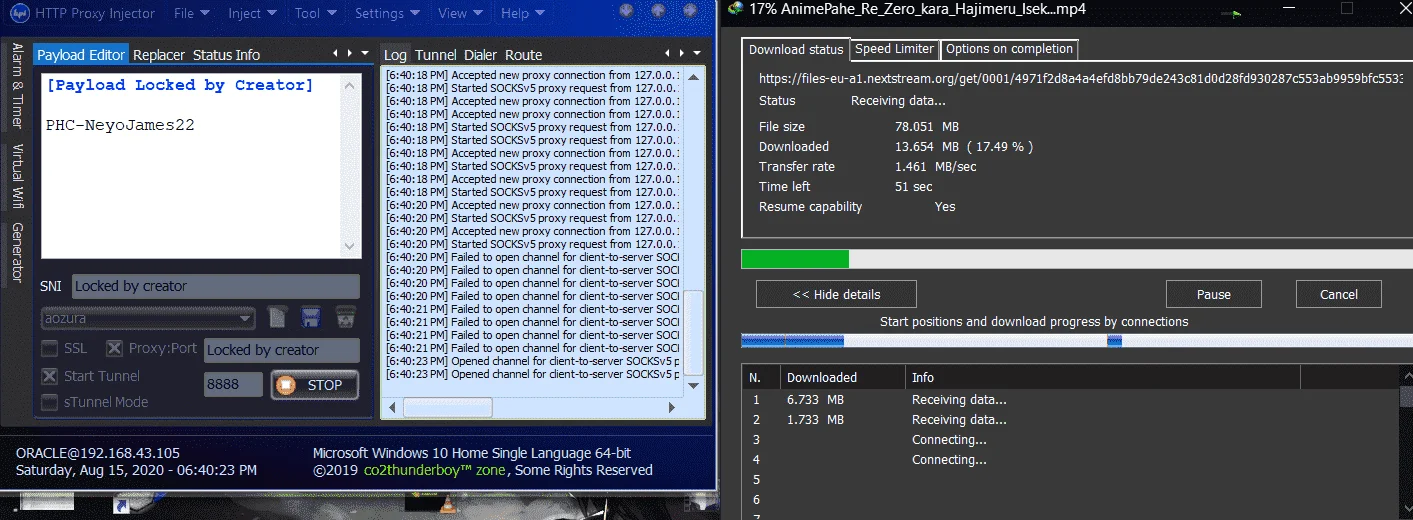Click log horizontal scrollbar right arrow
This screenshot has width=1413, height=520.
673,407
